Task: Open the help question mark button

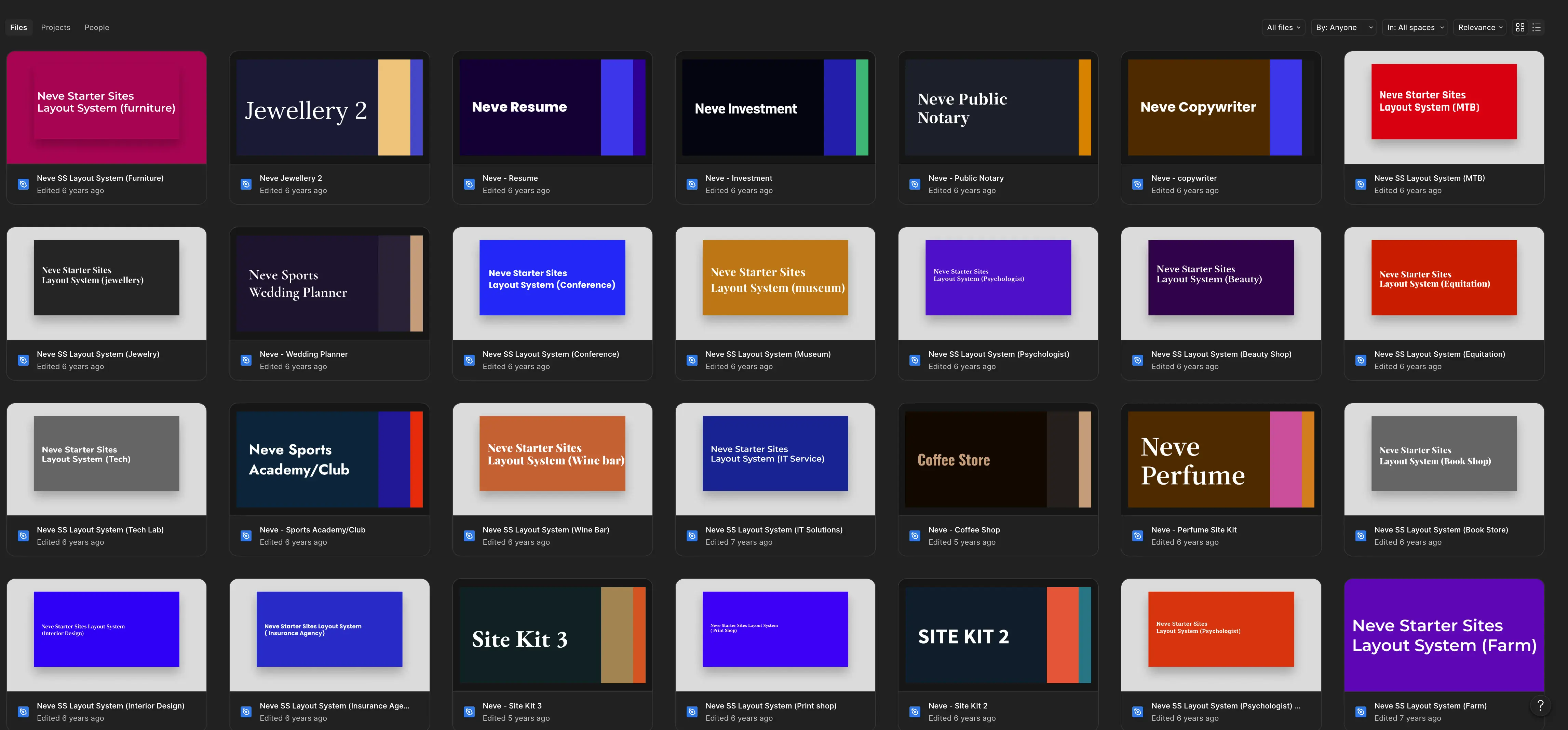Action: (1540, 705)
